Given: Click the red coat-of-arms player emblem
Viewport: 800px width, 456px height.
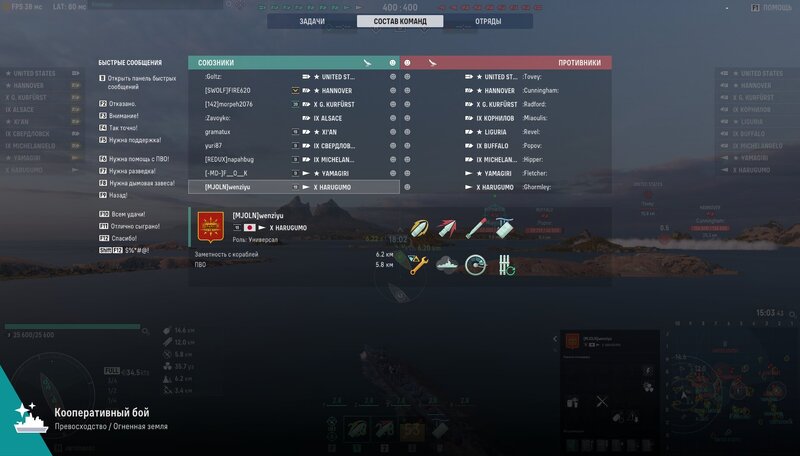Looking at the screenshot, I should point(211,227).
